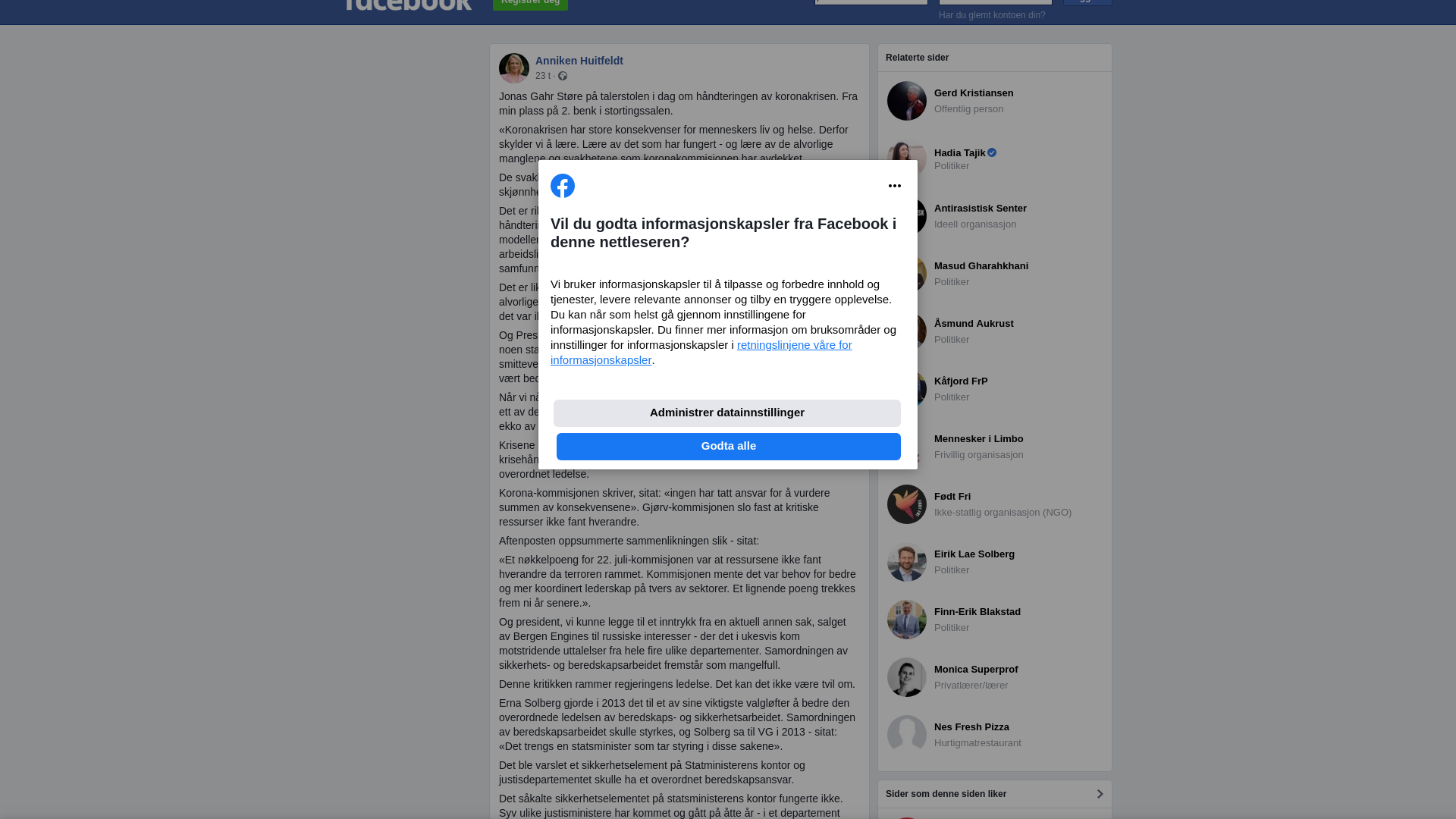Click Monica Superprof's avatar

[x=907, y=677]
